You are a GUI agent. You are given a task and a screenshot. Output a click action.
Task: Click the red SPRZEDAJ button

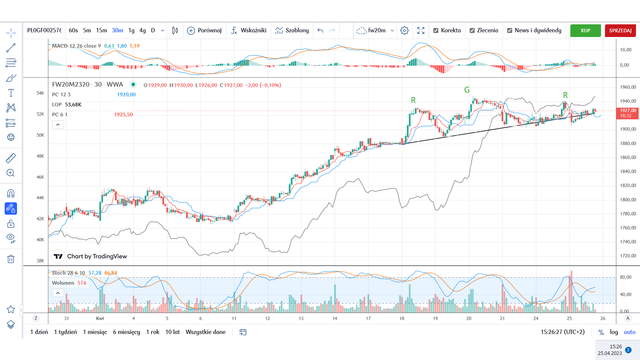[620, 31]
